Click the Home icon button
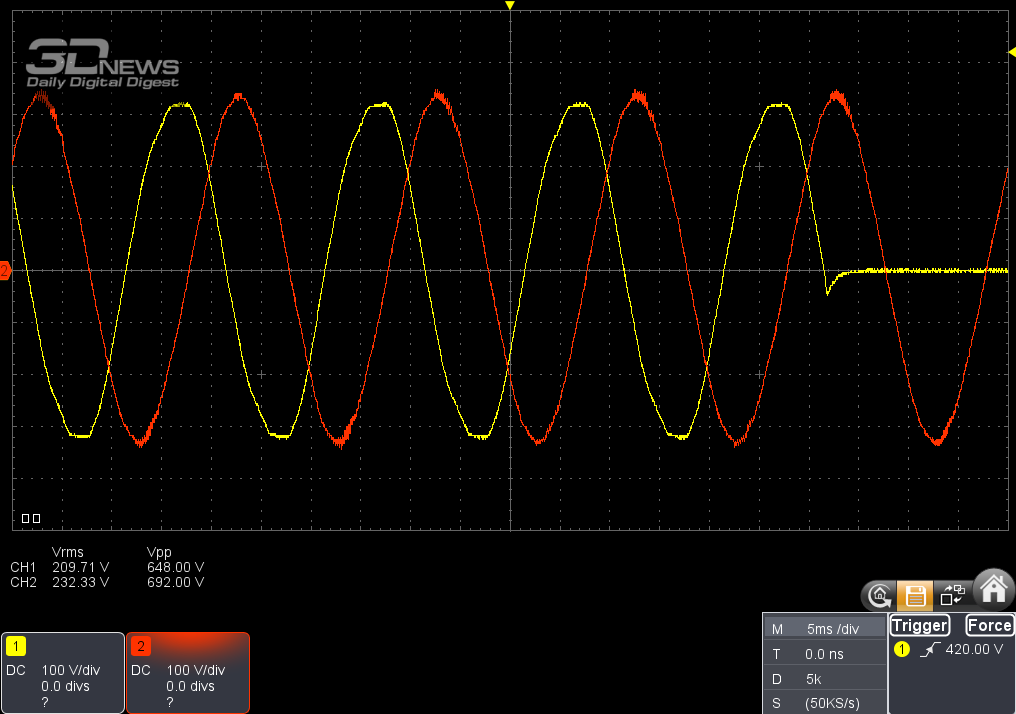Viewport: 1016px width, 714px height. click(x=994, y=590)
